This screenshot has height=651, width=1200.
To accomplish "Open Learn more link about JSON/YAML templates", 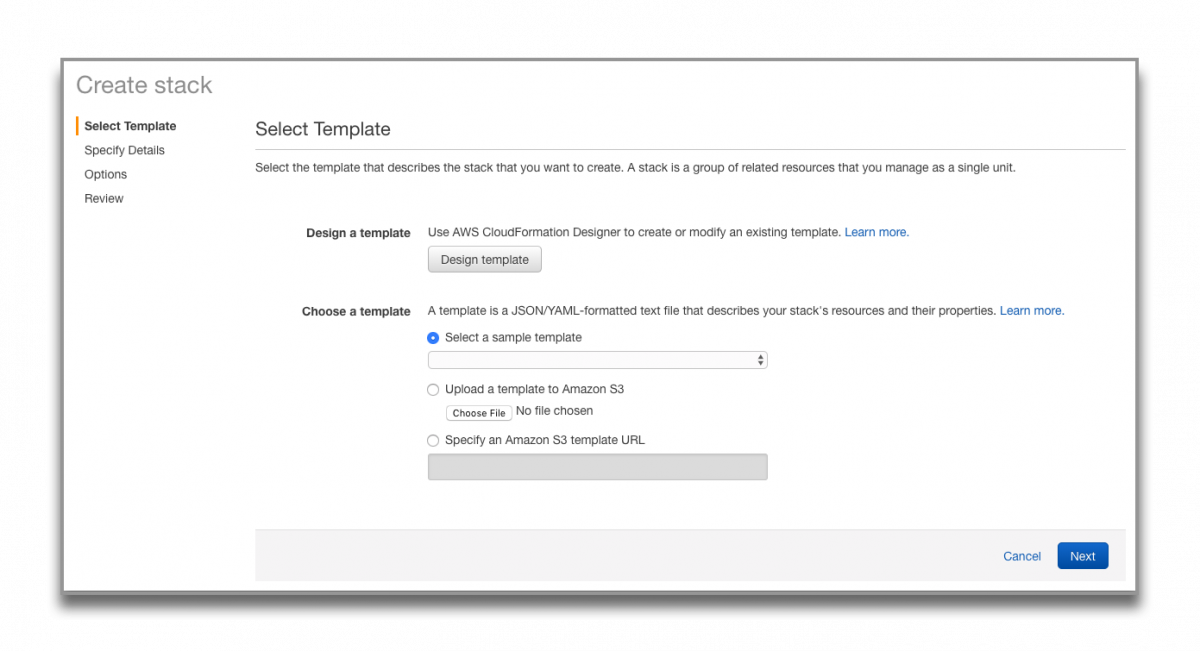I will 1031,311.
